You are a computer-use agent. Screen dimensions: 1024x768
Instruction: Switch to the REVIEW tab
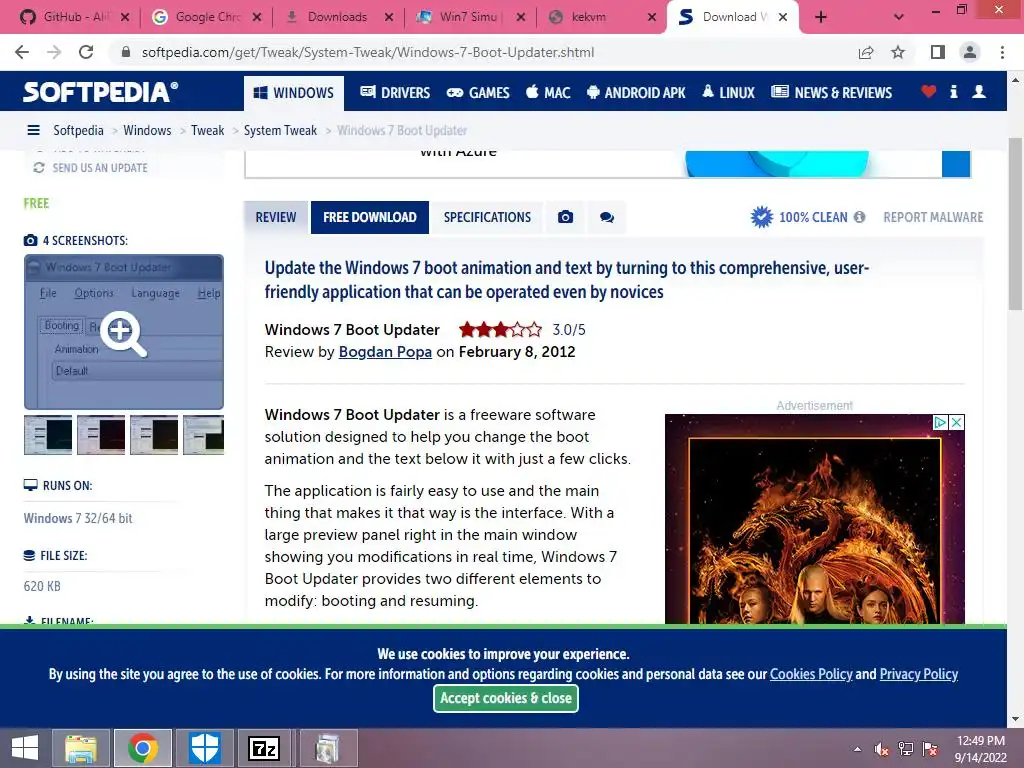click(x=276, y=217)
